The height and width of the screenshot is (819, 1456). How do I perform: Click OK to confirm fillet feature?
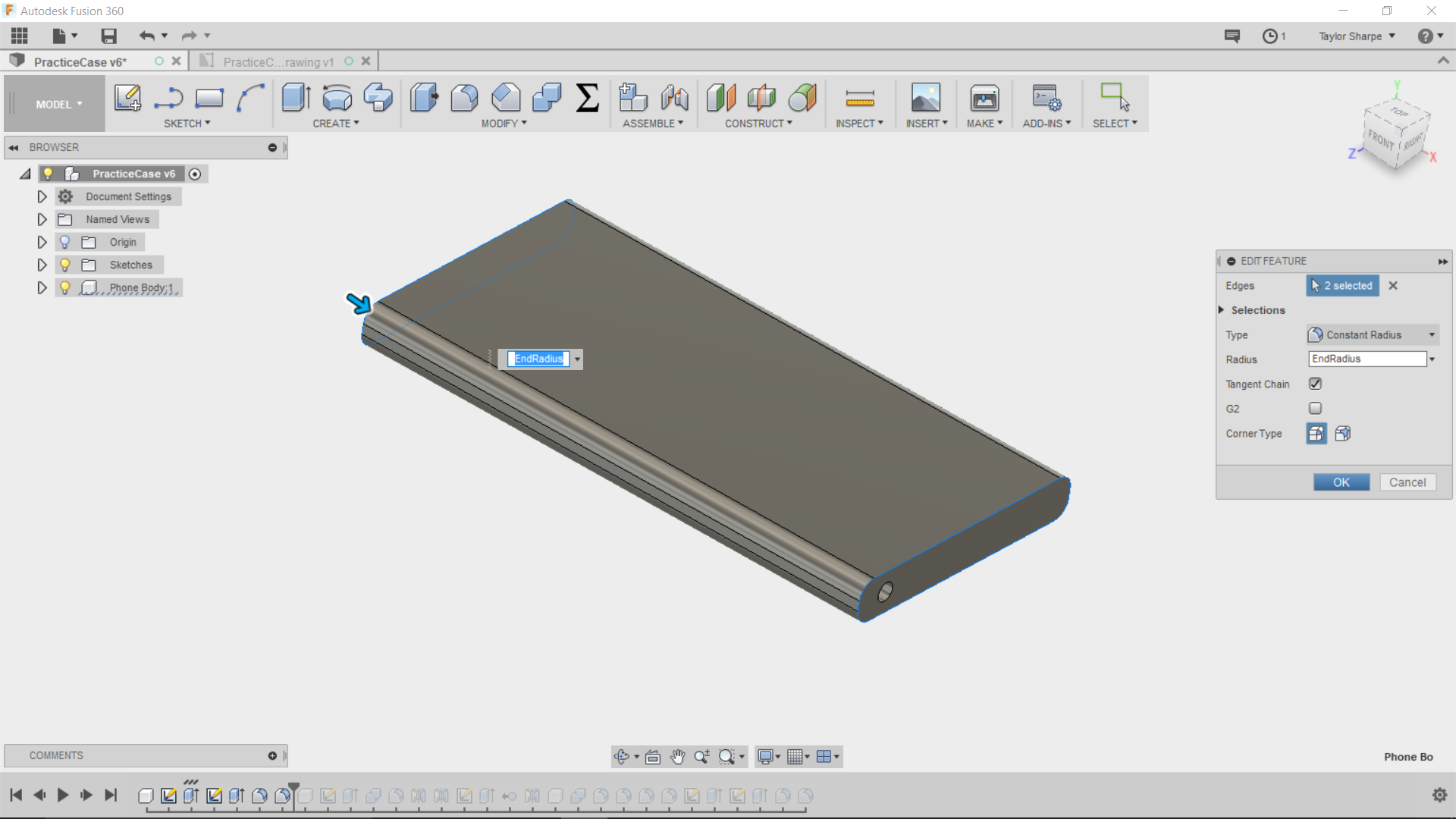(1342, 481)
